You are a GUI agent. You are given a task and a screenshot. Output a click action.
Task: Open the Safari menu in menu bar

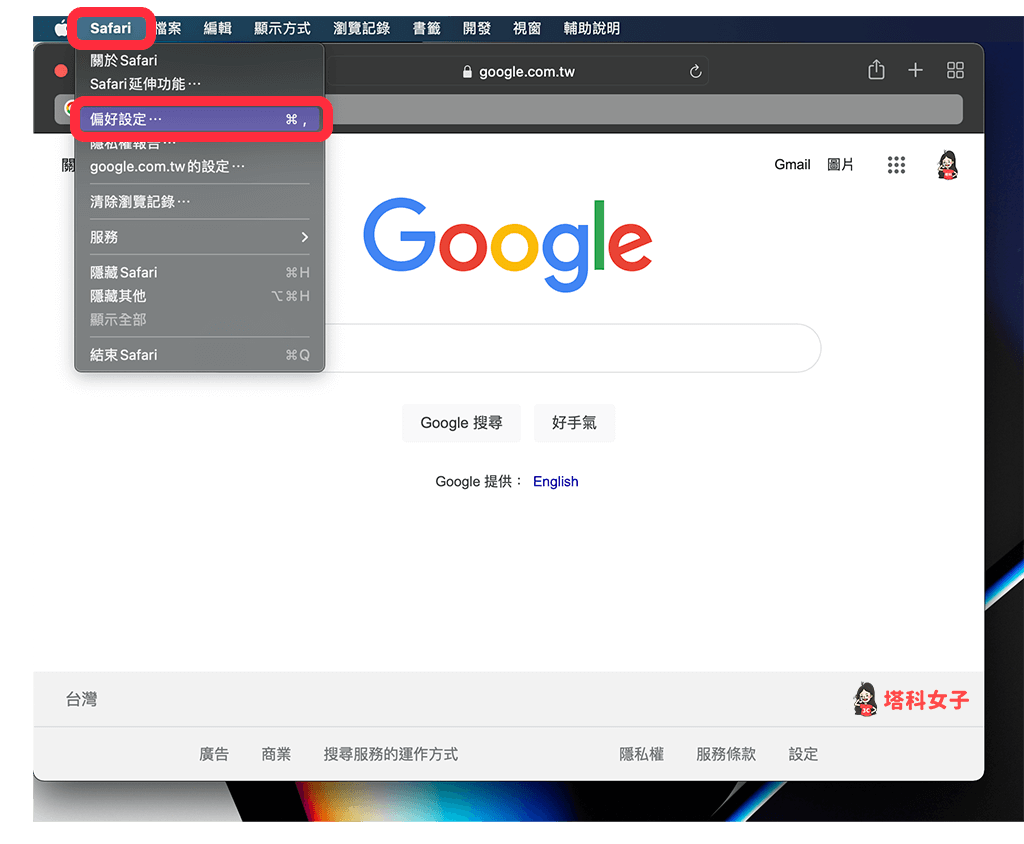click(110, 28)
